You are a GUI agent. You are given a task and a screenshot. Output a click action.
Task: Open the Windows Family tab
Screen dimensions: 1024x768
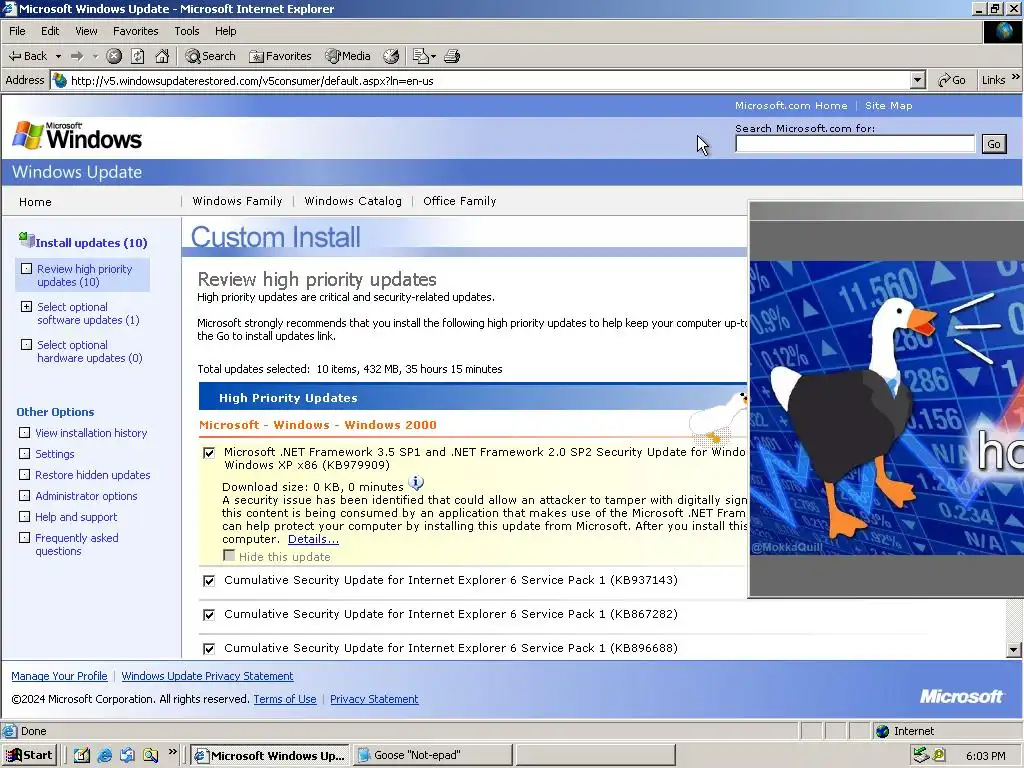coord(237,201)
